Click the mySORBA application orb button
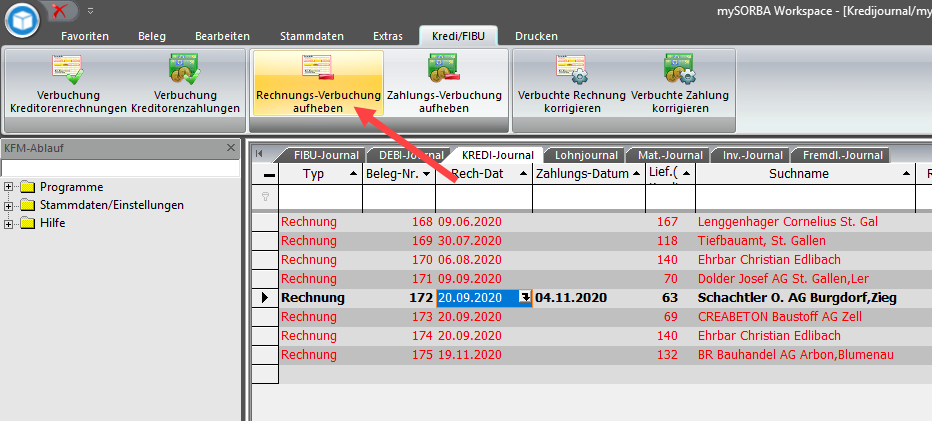932x421 pixels. pos(23,20)
